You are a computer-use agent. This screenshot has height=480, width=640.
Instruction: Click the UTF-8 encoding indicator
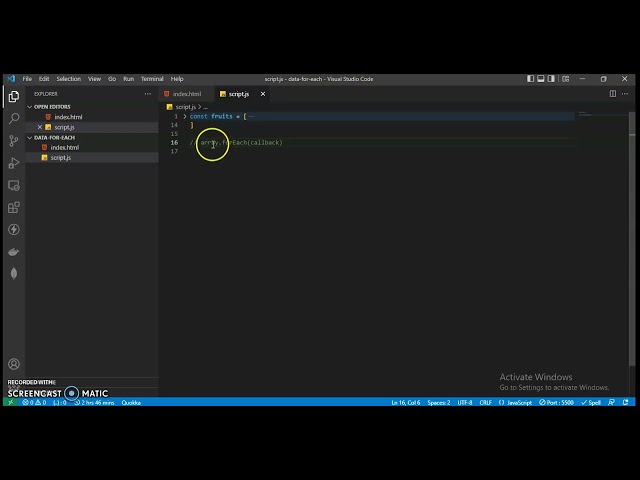pyautogui.click(x=465, y=402)
